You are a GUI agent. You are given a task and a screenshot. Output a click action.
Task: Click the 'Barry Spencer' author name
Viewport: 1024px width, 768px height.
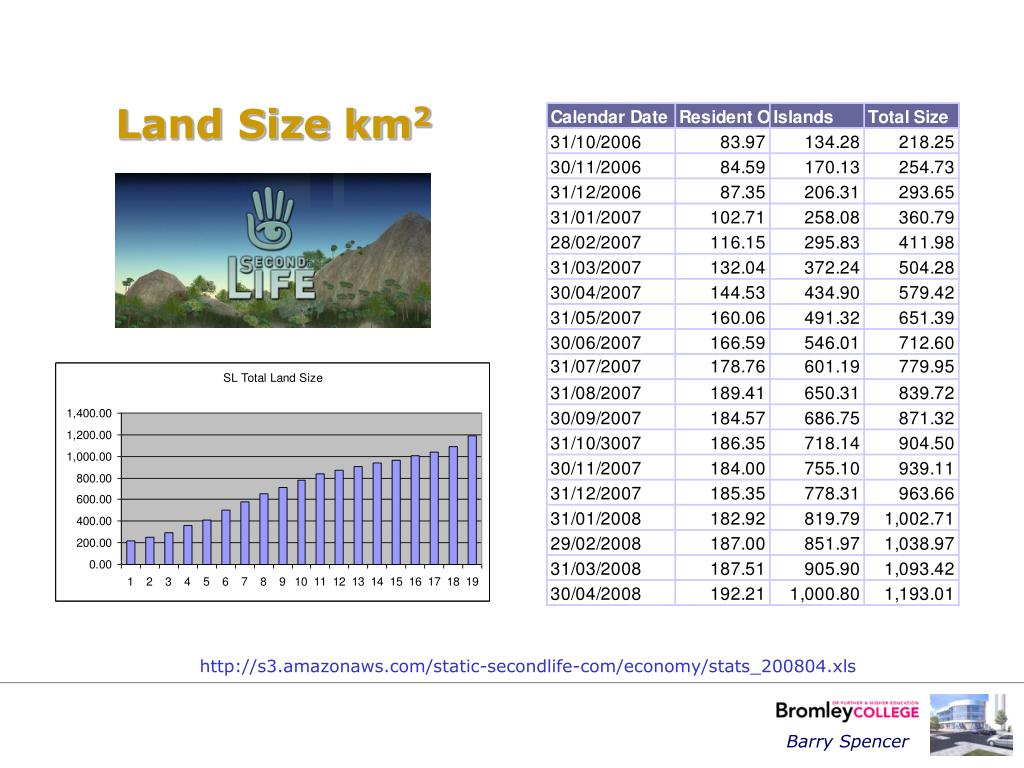(847, 742)
